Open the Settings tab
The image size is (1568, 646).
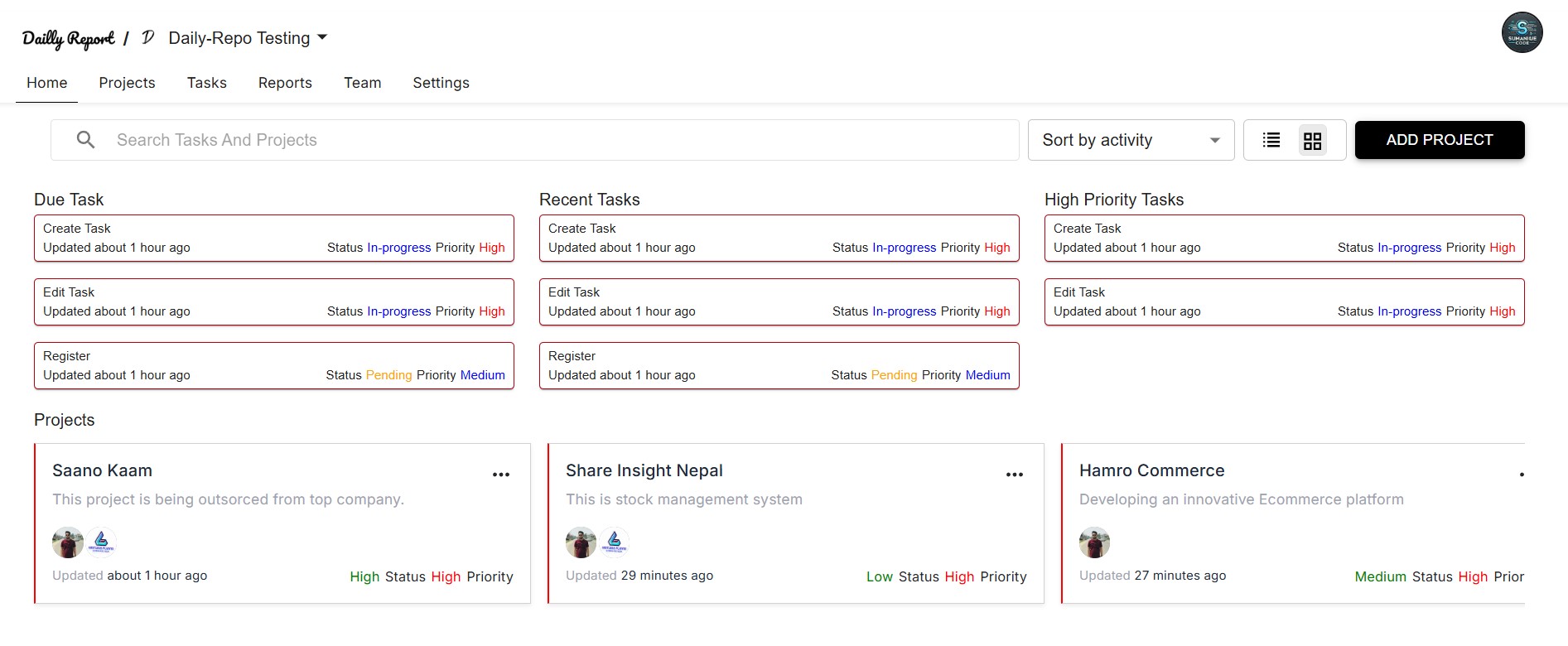[441, 83]
